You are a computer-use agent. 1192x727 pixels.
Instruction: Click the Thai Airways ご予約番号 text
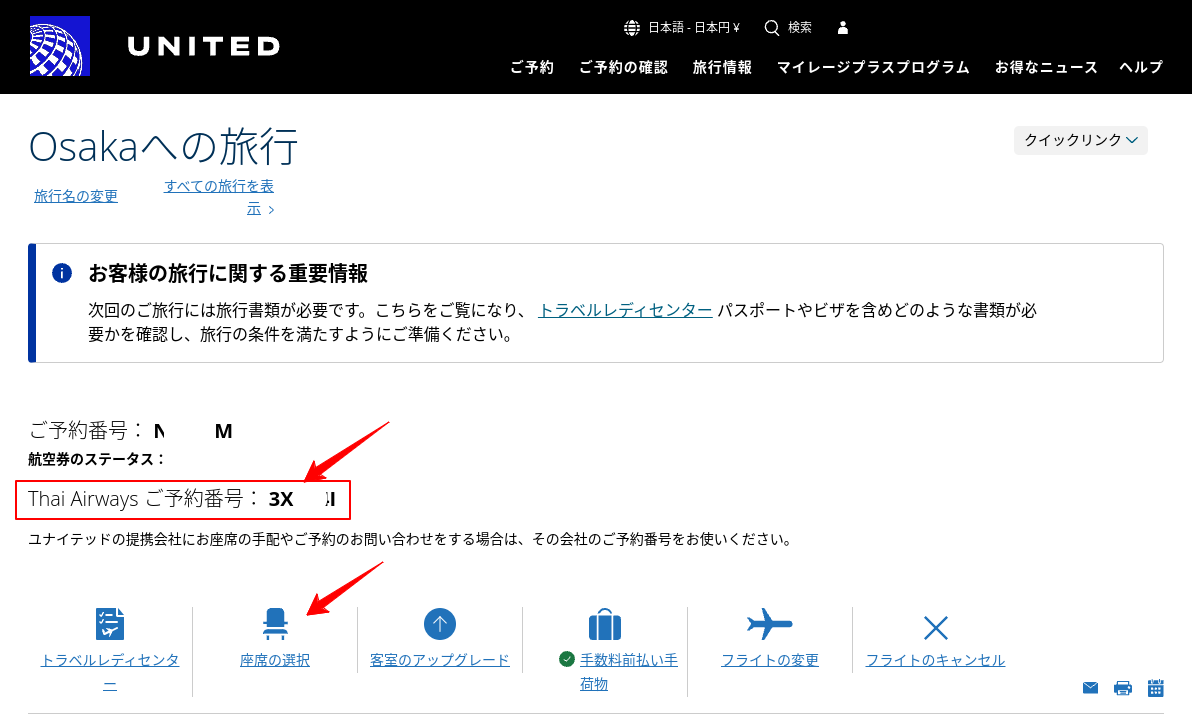click(x=182, y=499)
